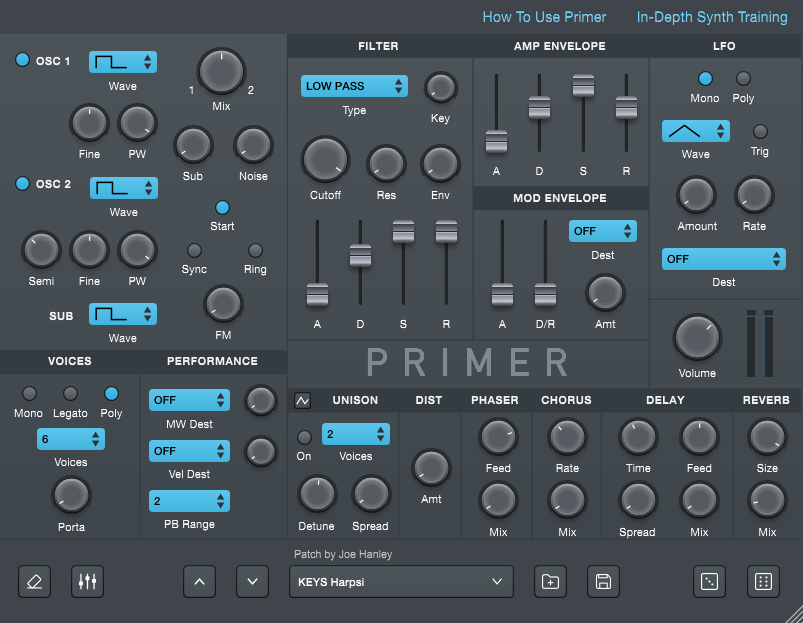The height and width of the screenshot is (623, 803).
Task: Go to next preset with down arrow
Action: [252, 581]
